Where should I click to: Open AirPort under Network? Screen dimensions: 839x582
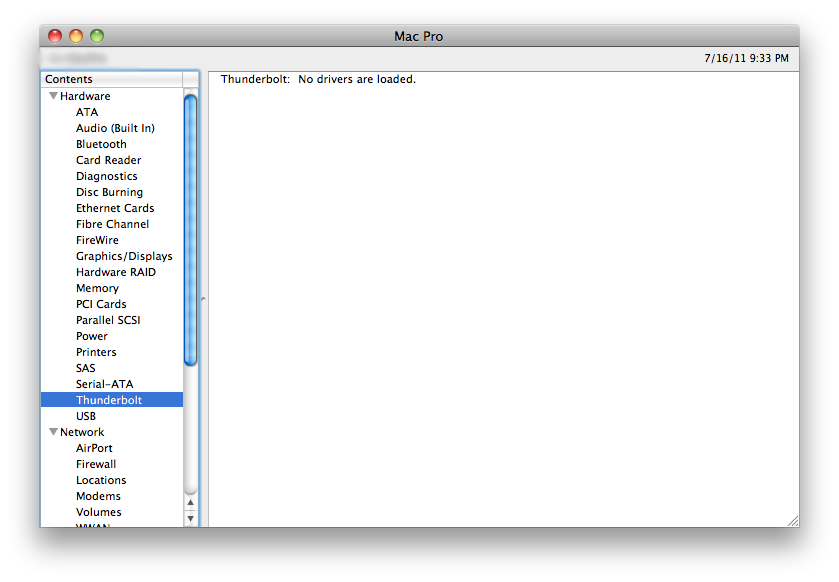click(x=94, y=448)
